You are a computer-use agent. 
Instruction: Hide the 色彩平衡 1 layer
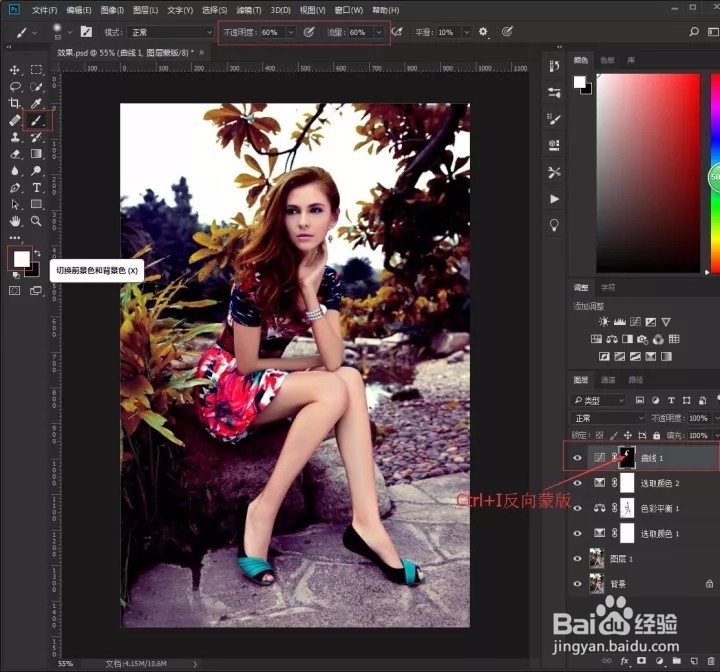point(577,508)
